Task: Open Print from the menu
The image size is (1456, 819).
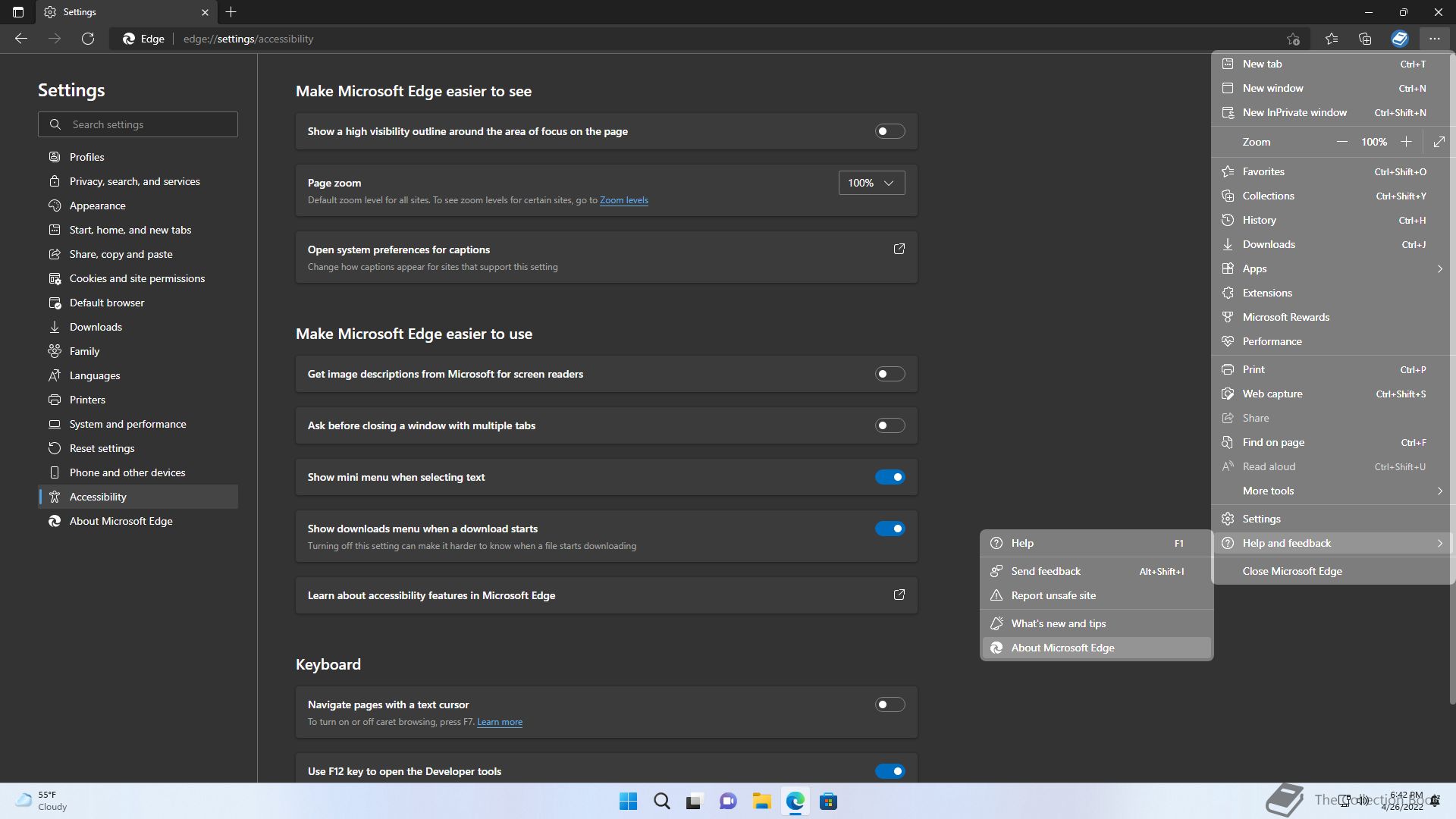Action: pos(1331,369)
